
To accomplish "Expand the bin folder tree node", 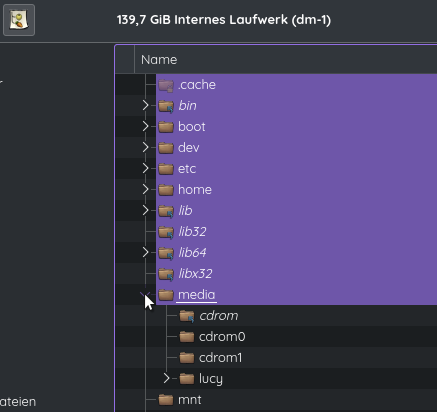I will pos(145,106).
